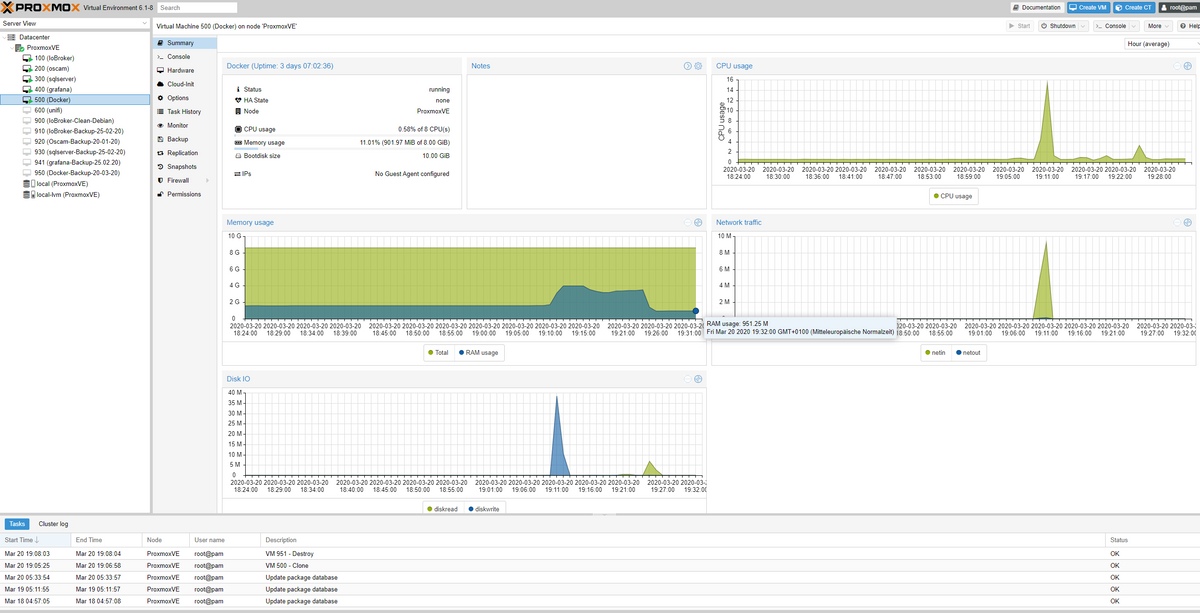Toggle the diskwrite series in Disk IO legend

click(x=485, y=509)
